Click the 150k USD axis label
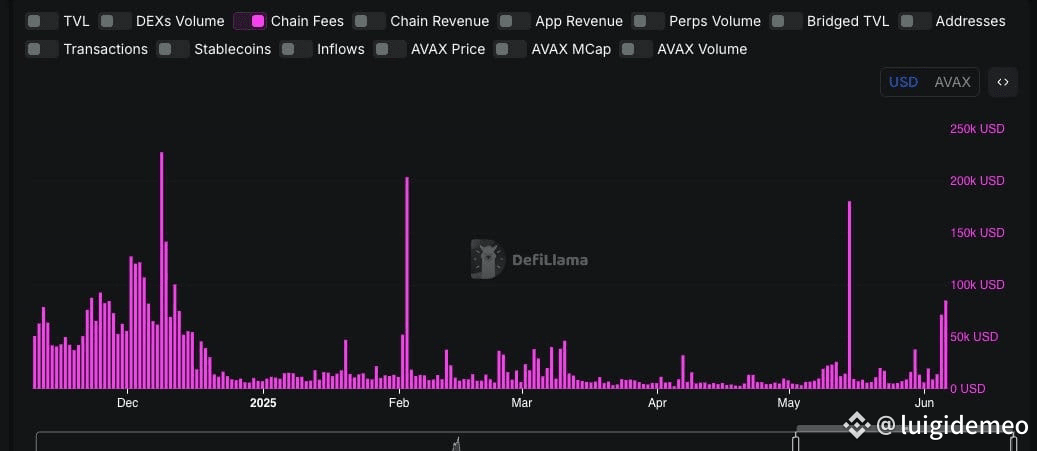1037x451 pixels. [977, 233]
